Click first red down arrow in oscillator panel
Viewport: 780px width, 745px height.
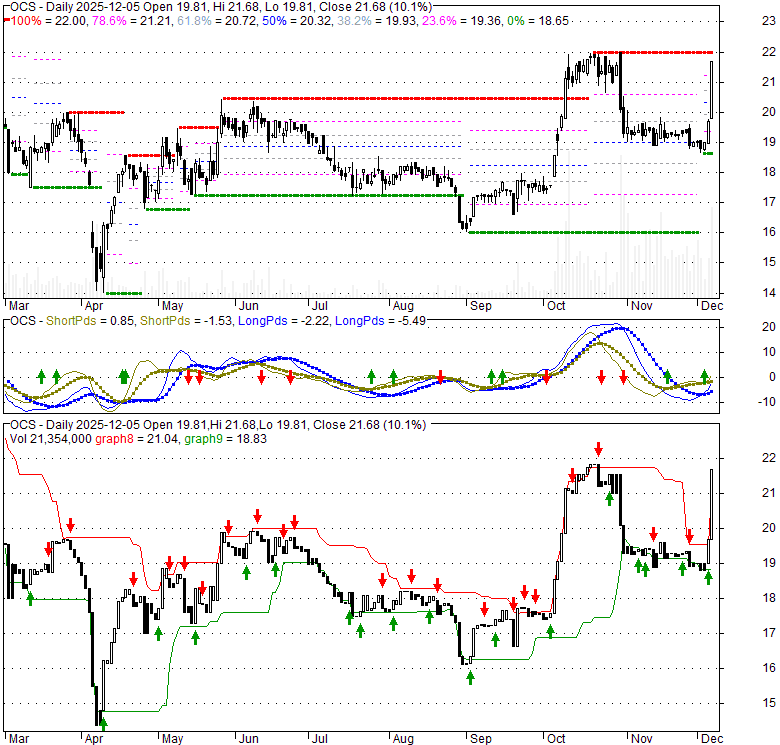coord(189,377)
